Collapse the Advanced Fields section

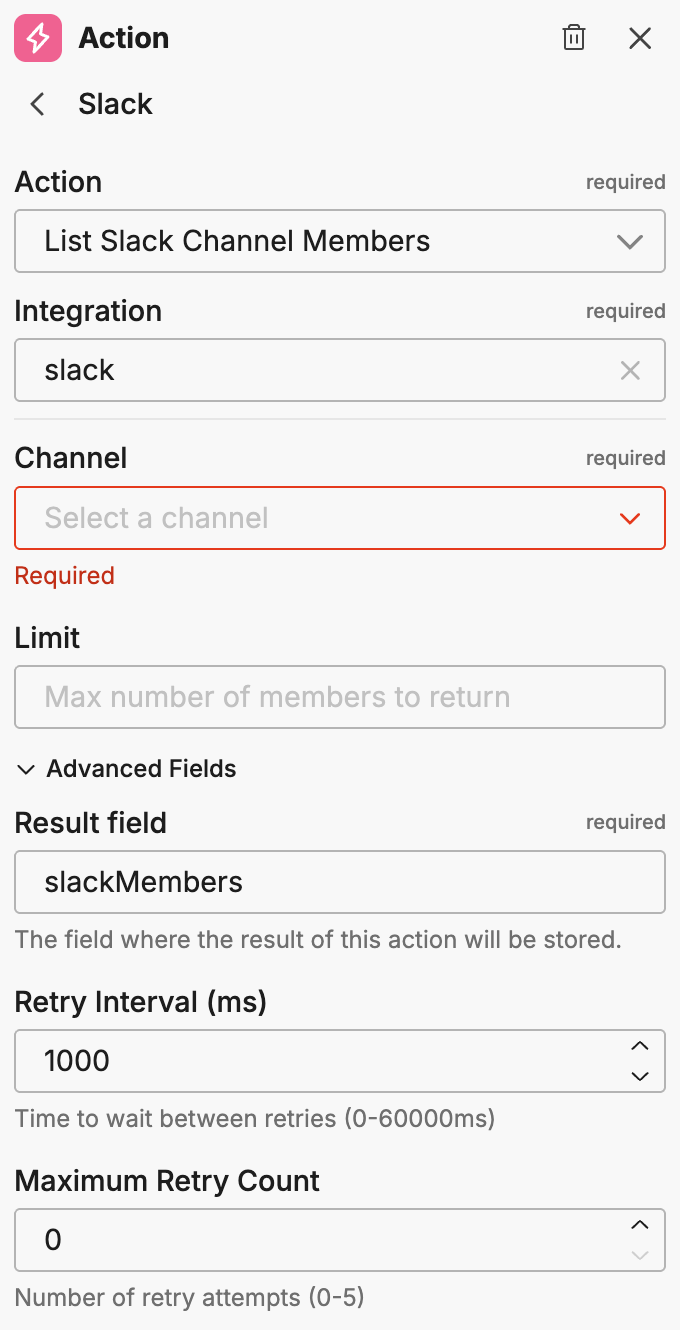126,769
